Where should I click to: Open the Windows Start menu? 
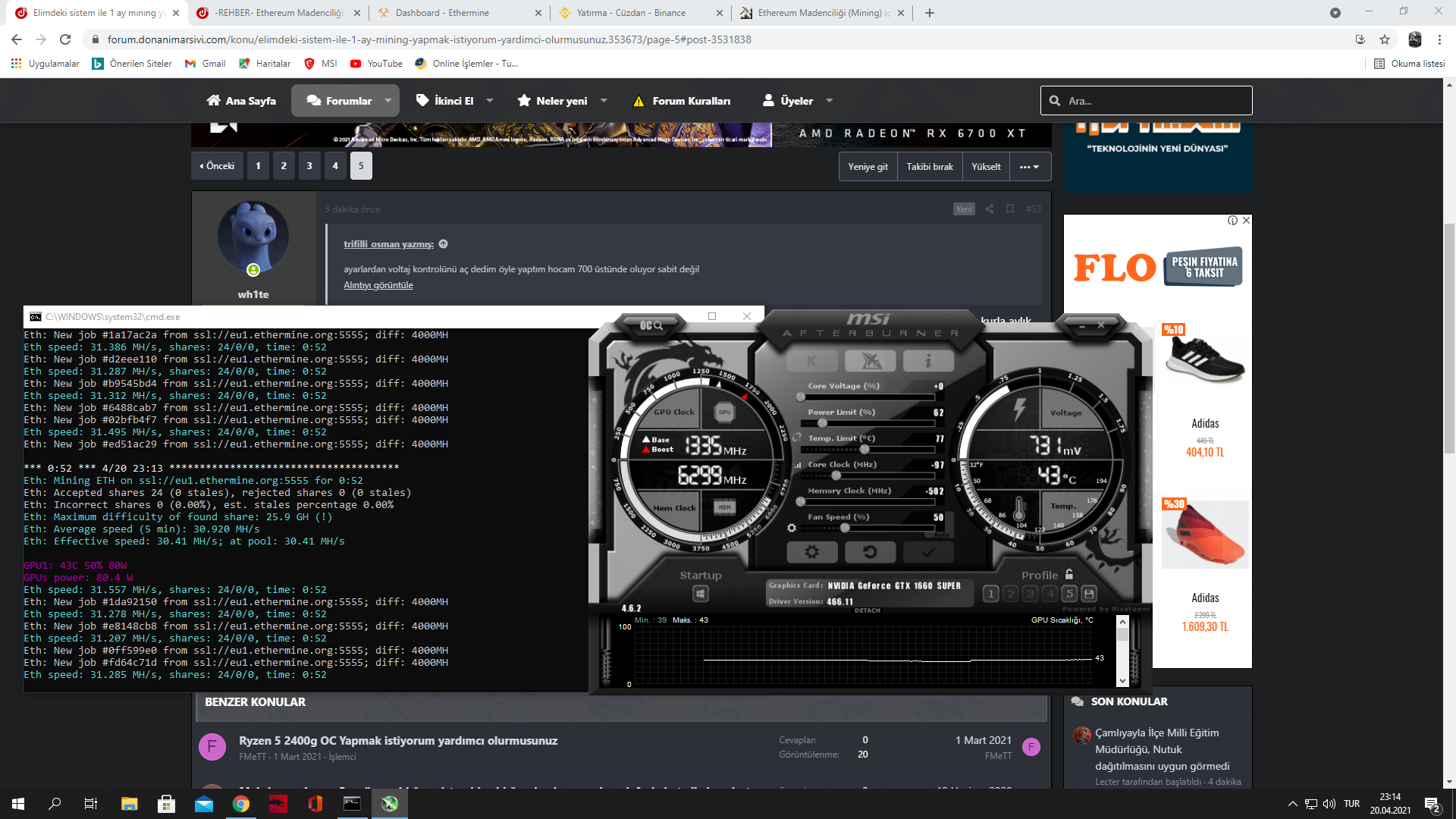coord(18,804)
